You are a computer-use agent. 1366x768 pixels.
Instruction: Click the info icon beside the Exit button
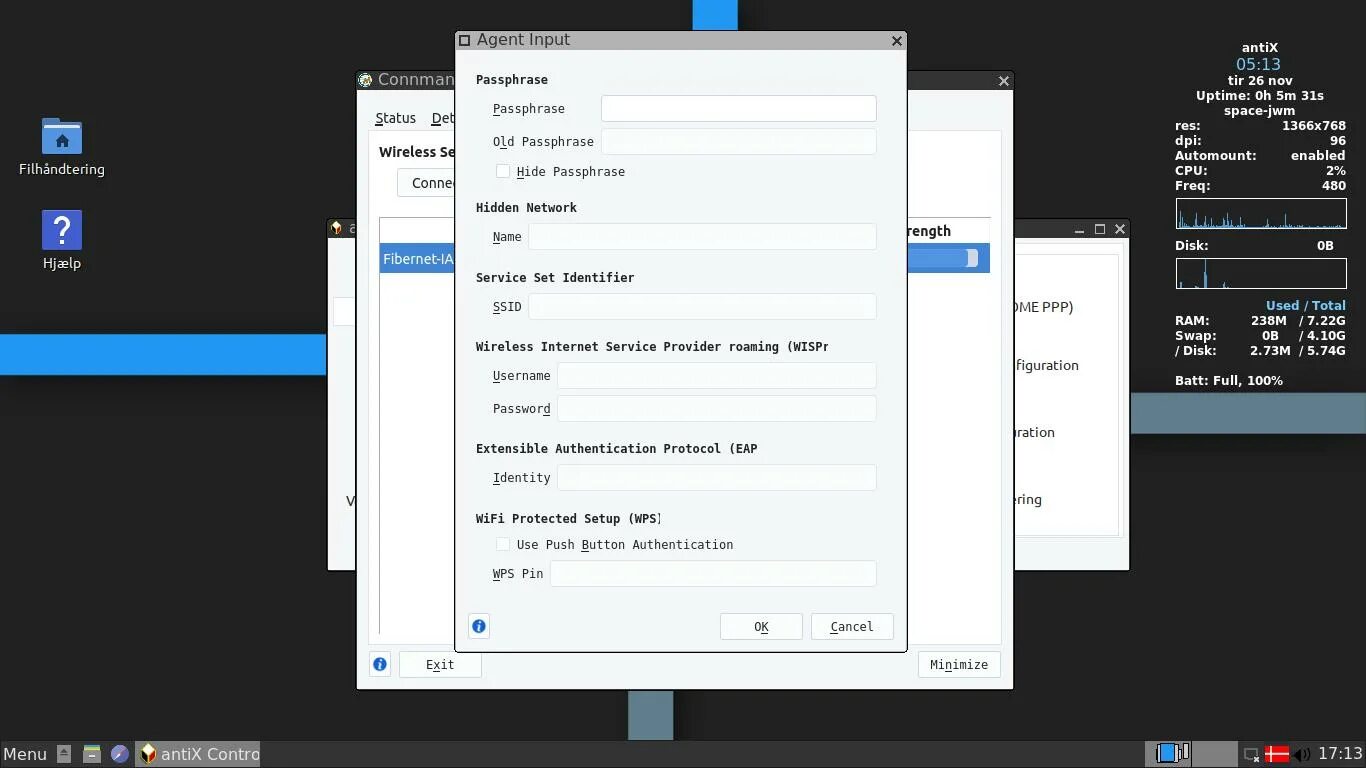tap(380, 664)
